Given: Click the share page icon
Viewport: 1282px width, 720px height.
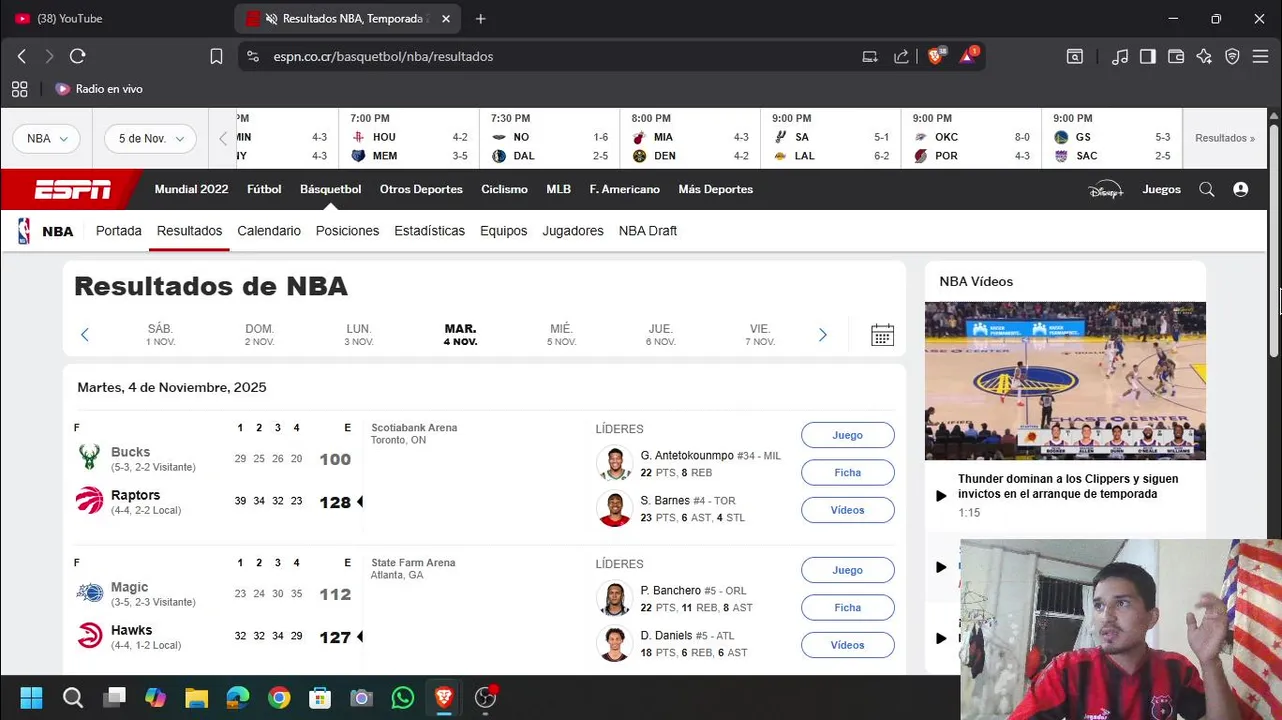Looking at the screenshot, I should coord(902,57).
